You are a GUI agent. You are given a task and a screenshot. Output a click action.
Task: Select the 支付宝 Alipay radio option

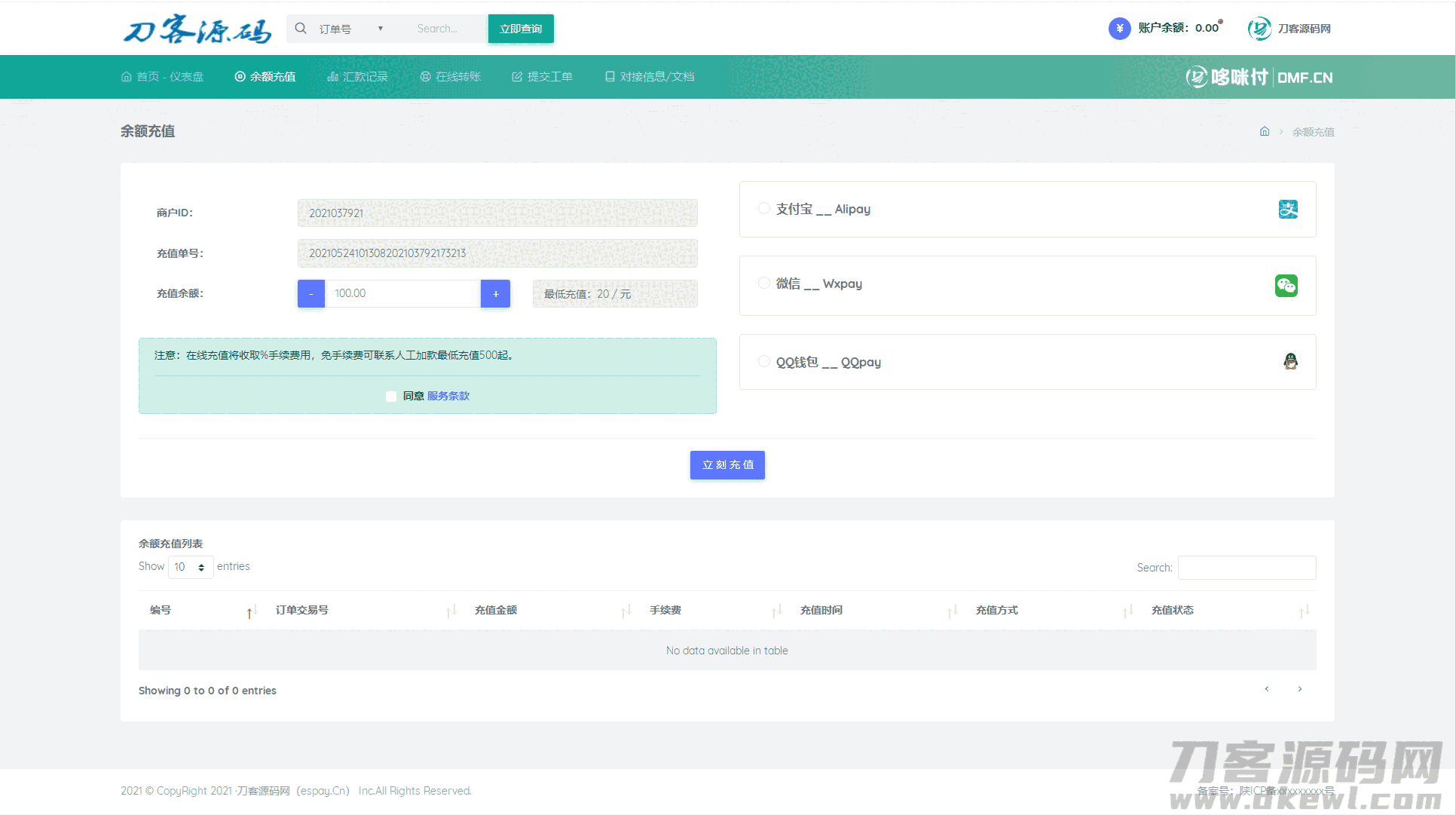764,209
